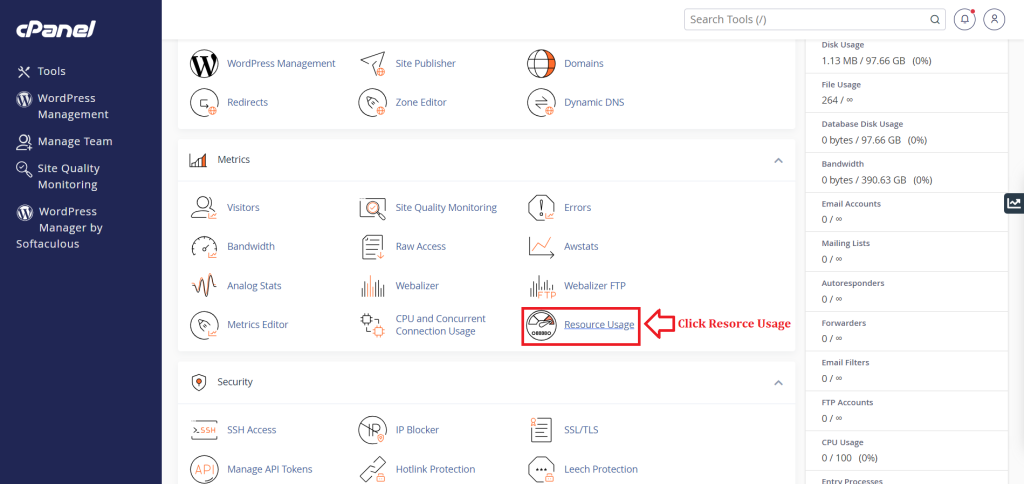This screenshot has width=1024, height=484.
Task: Open the Raw Access document icon
Action: point(373,247)
